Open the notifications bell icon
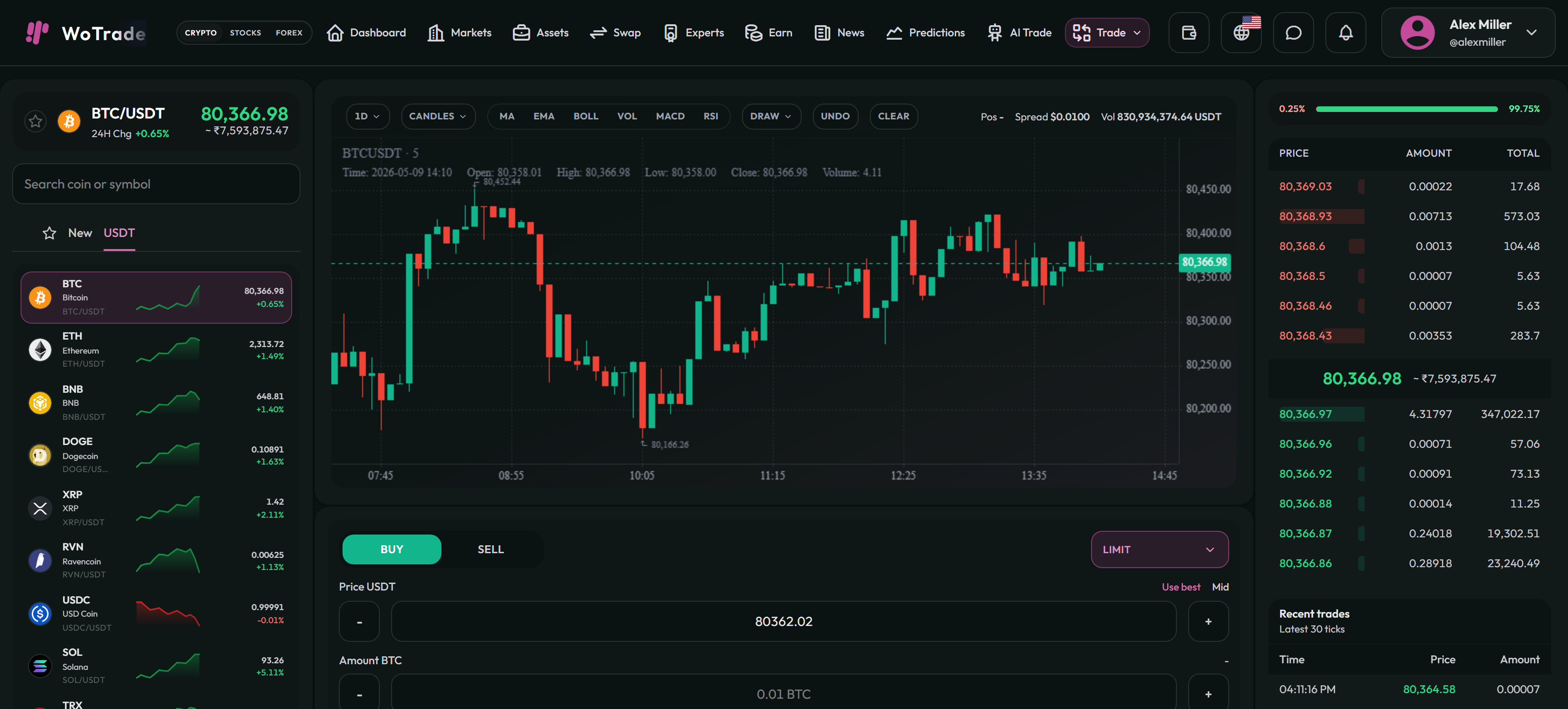1568x709 pixels. [x=1346, y=33]
